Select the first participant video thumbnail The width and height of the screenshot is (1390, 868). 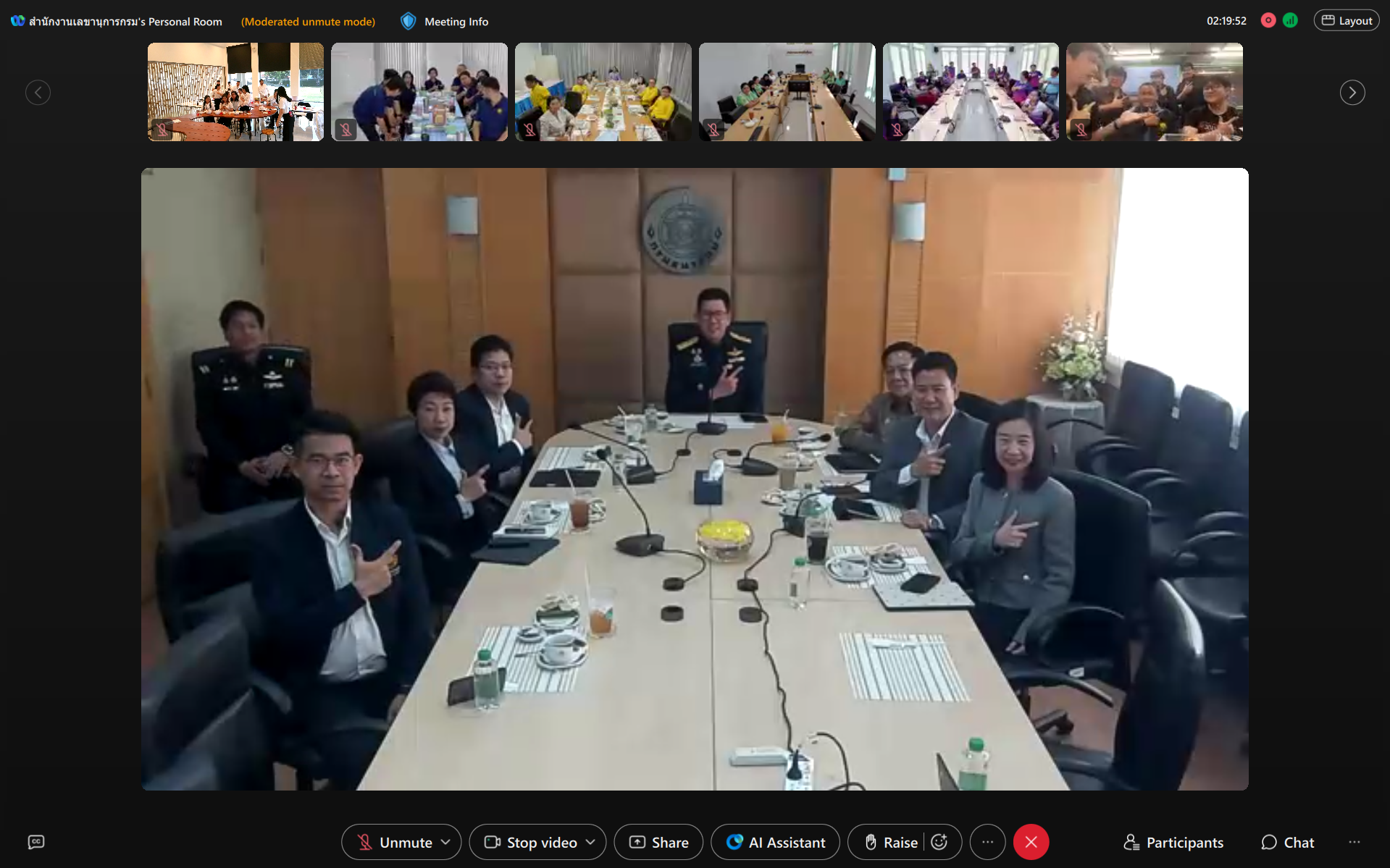tap(235, 92)
